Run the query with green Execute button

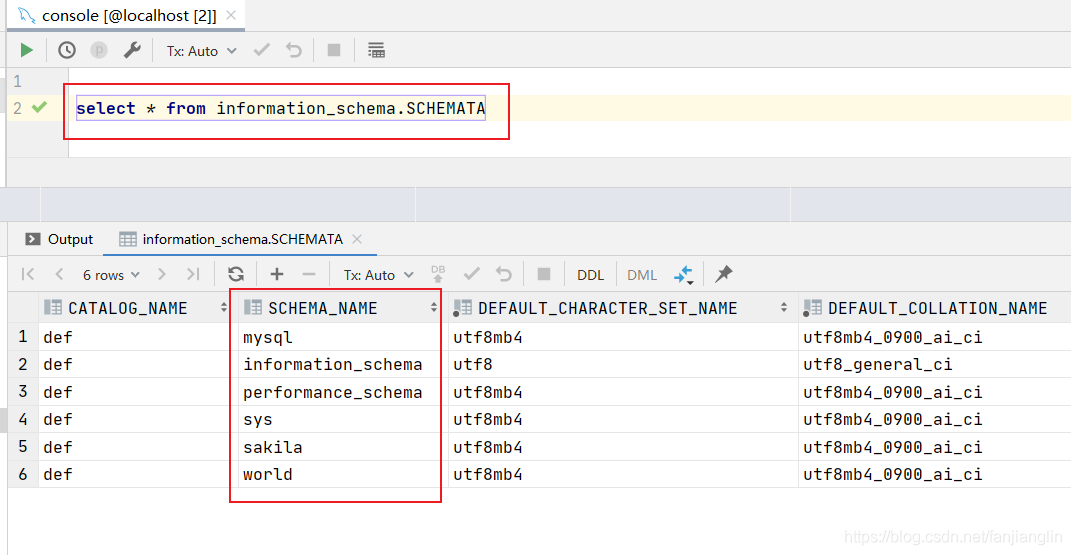click(x=27, y=50)
